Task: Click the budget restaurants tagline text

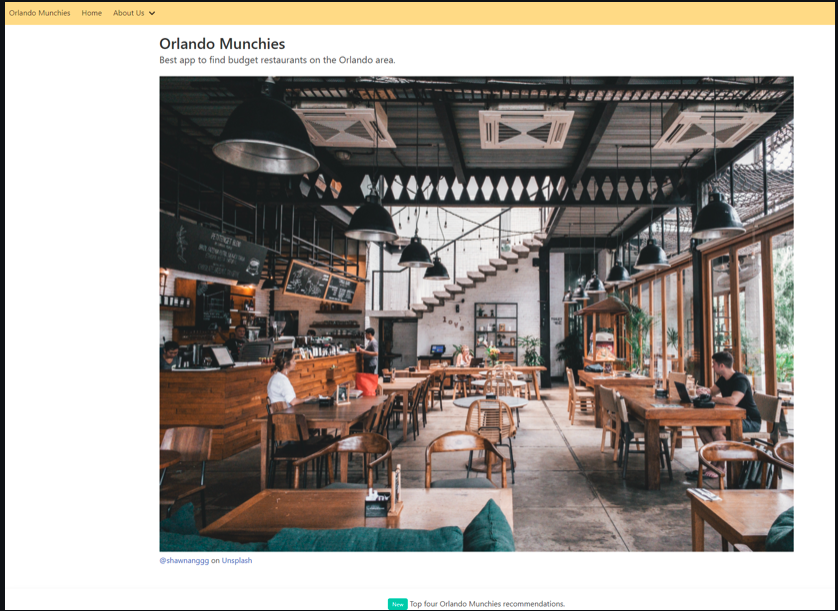Action: tap(277, 60)
